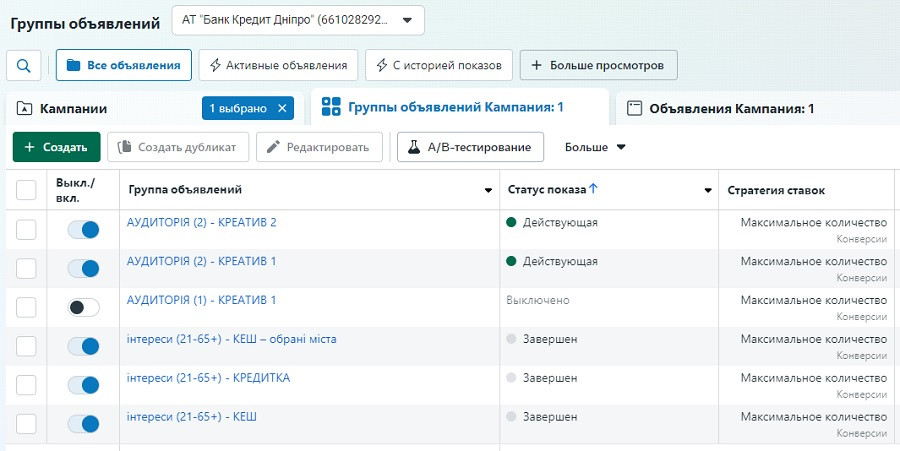Enable the АУДИТОРІЯ (1) - КРЕАТИВ 1 switch
Viewport: 900px width, 451px height.
point(83,308)
